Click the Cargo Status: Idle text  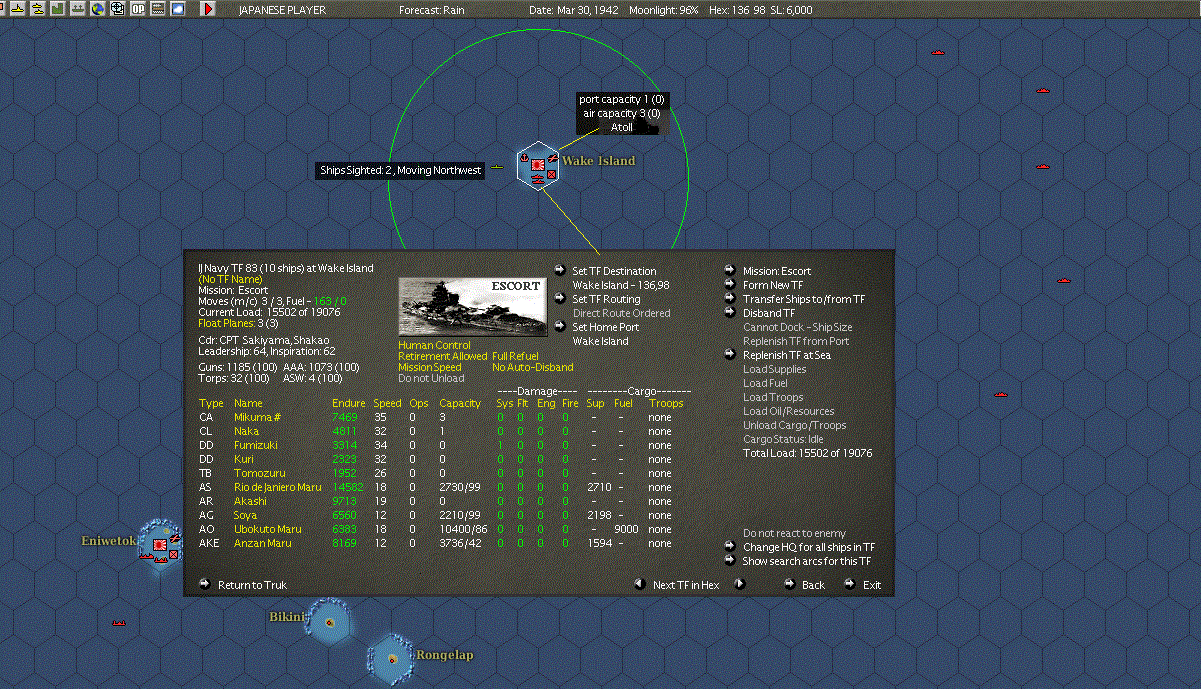pyautogui.click(x=784, y=439)
